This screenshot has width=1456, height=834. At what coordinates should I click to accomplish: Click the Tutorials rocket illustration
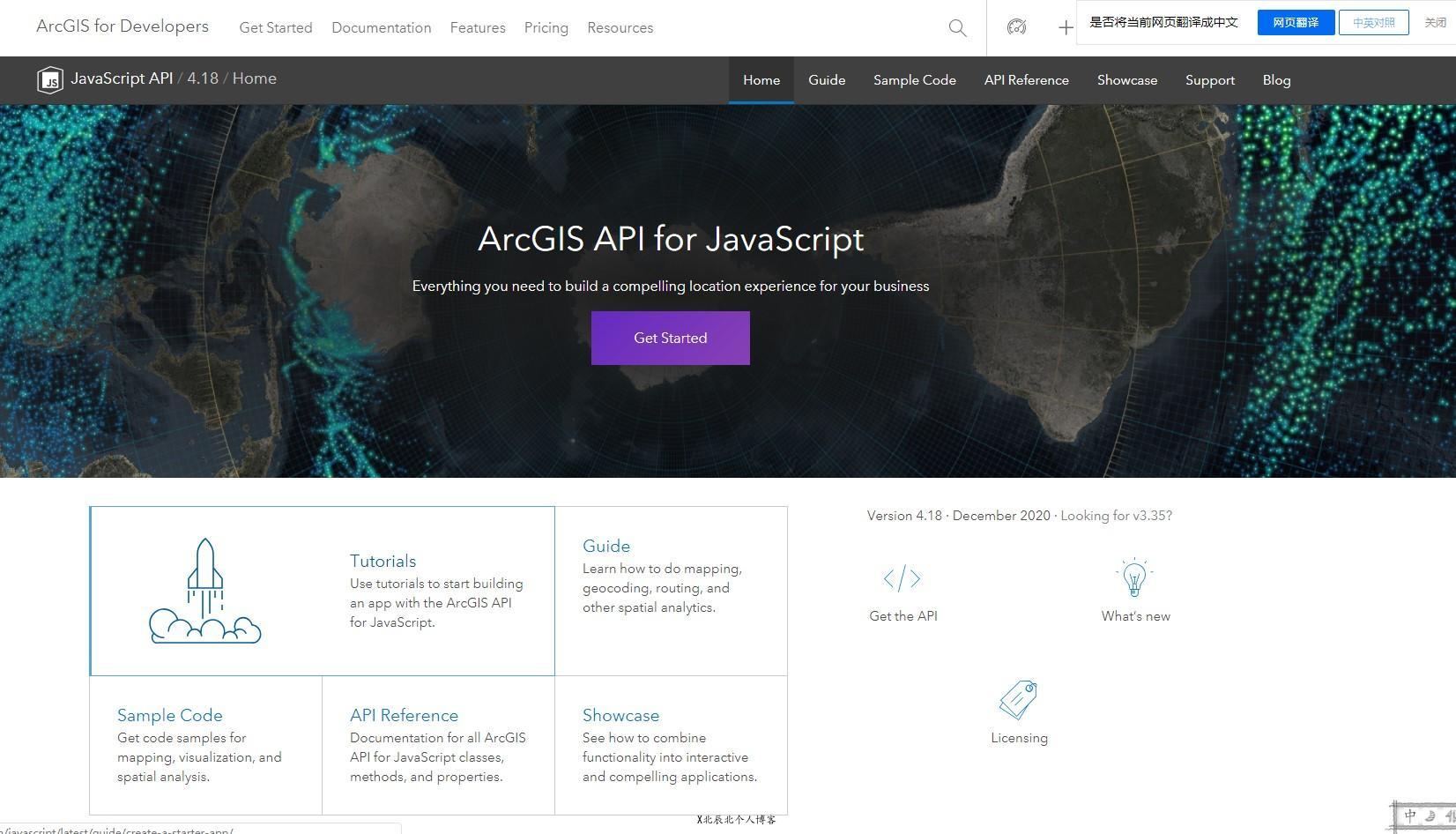tap(205, 591)
